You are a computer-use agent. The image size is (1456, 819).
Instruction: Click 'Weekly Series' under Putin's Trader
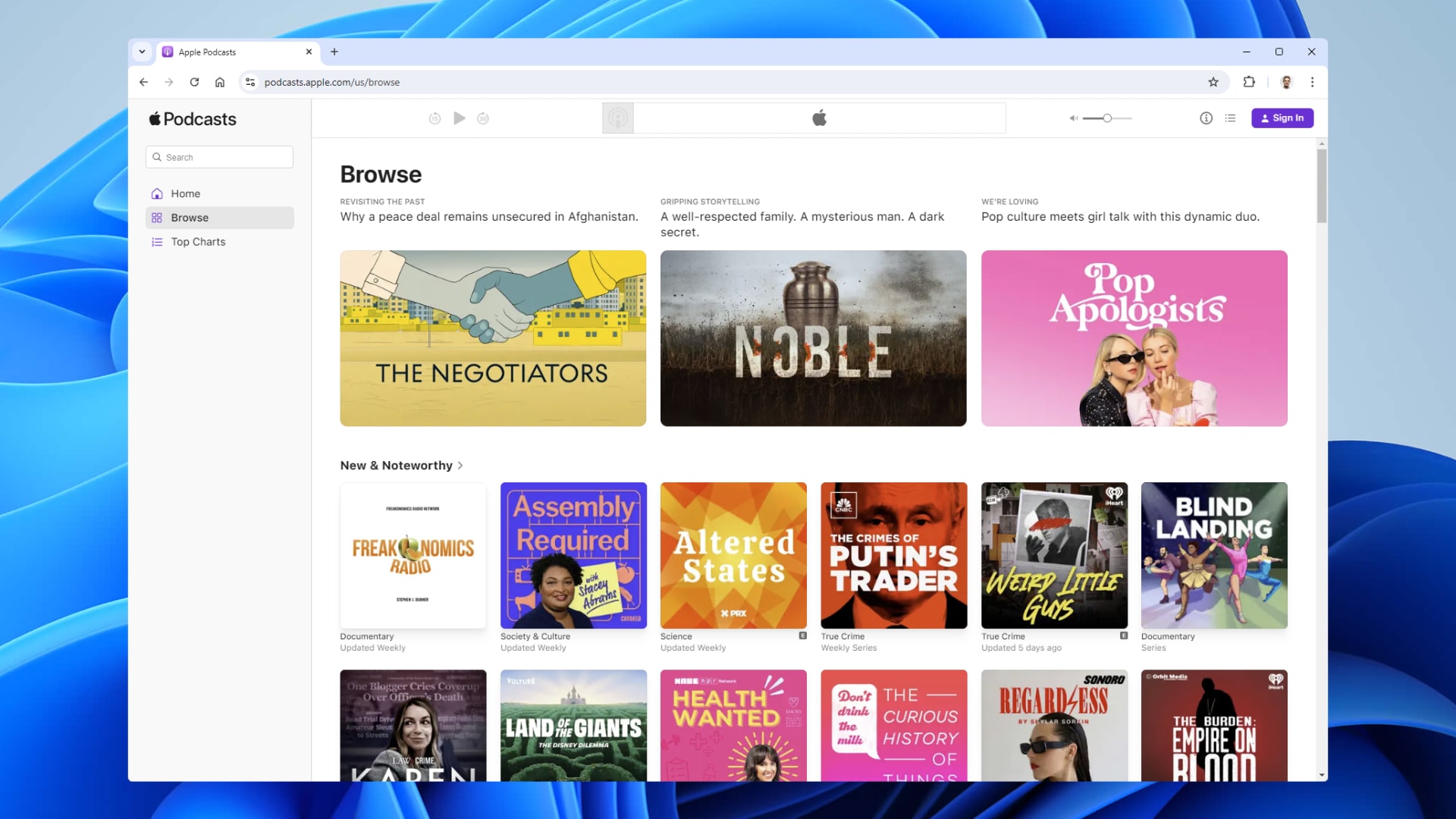(x=849, y=648)
